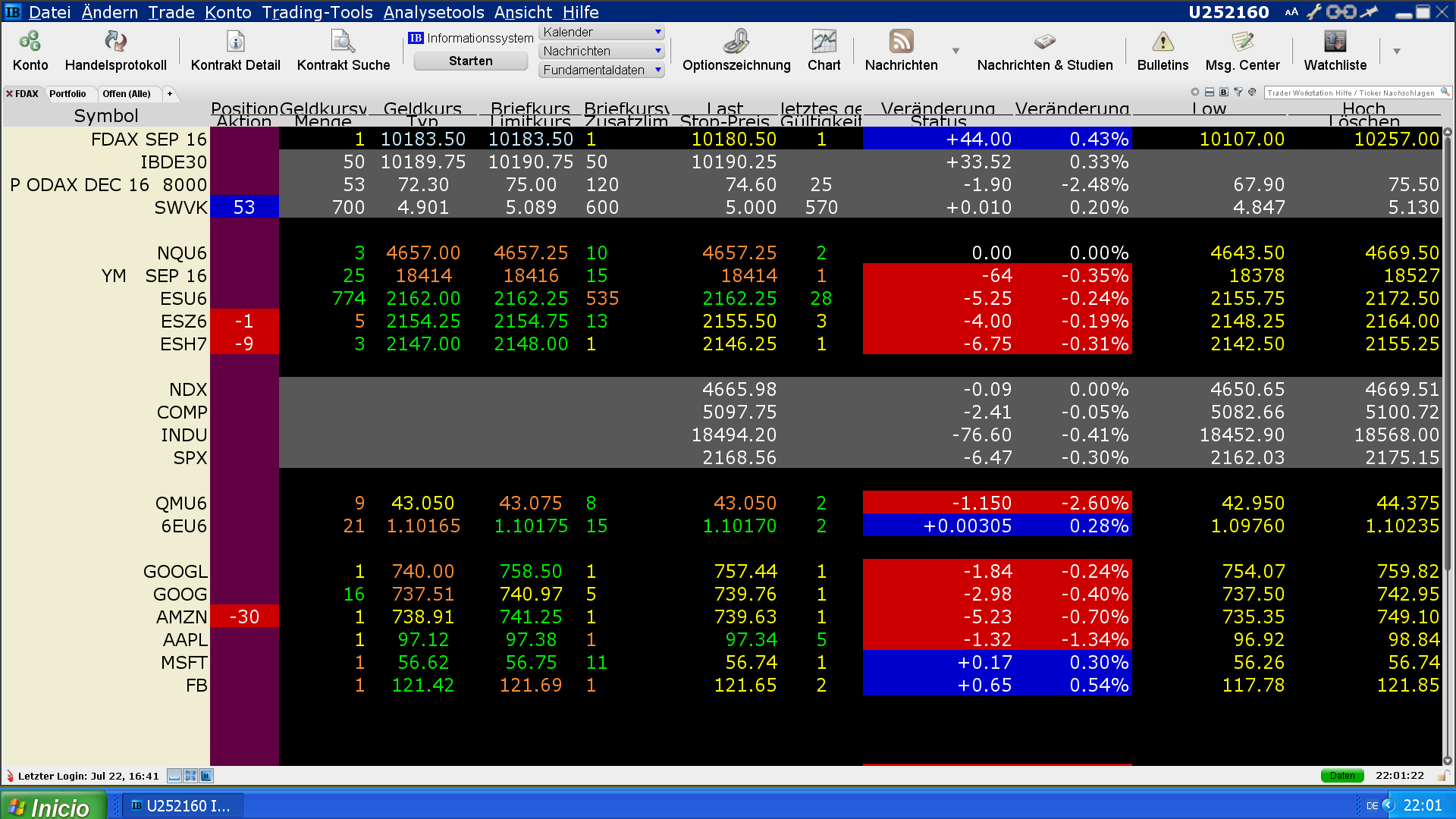The width and height of the screenshot is (1456, 819).
Task: Open the Chart tool
Action: click(x=824, y=42)
